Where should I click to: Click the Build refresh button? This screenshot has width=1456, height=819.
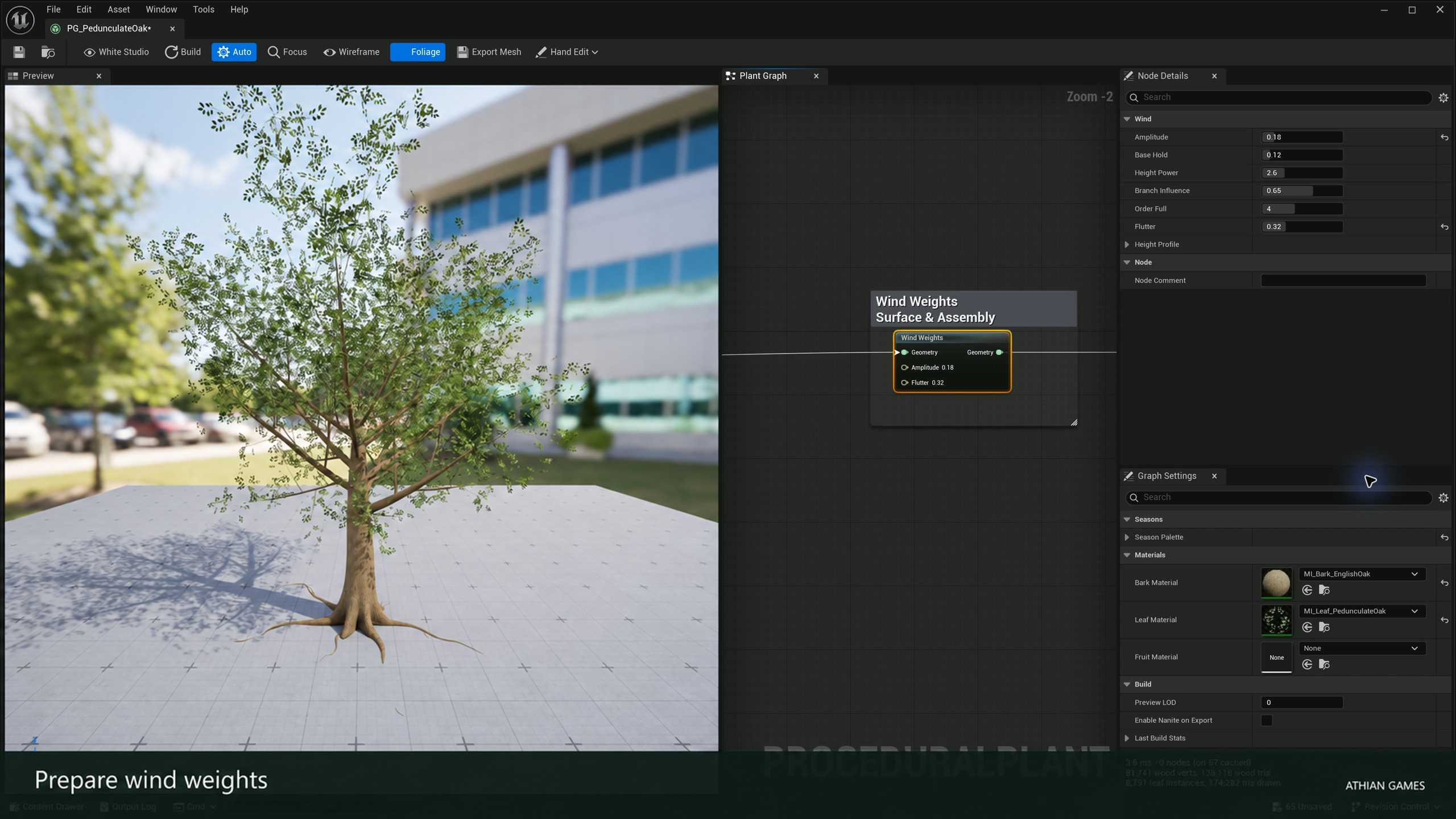point(183,52)
